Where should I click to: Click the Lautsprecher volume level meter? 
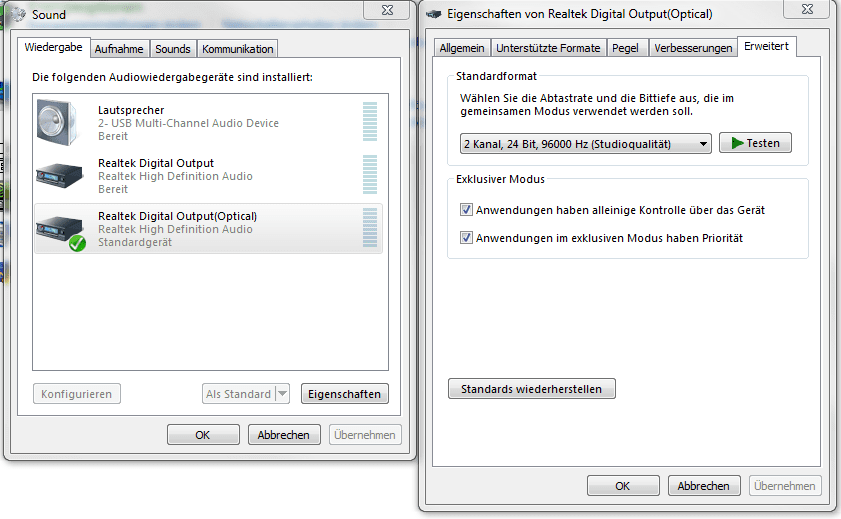click(370, 122)
